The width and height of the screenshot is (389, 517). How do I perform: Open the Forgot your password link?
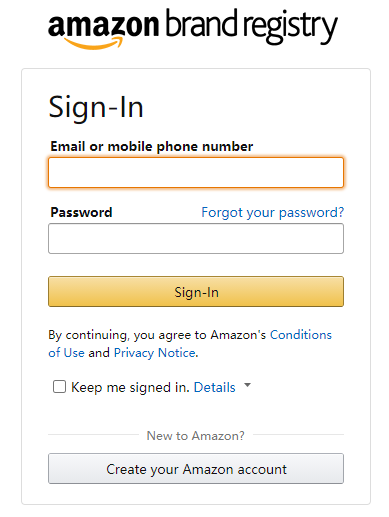coord(273,213)
